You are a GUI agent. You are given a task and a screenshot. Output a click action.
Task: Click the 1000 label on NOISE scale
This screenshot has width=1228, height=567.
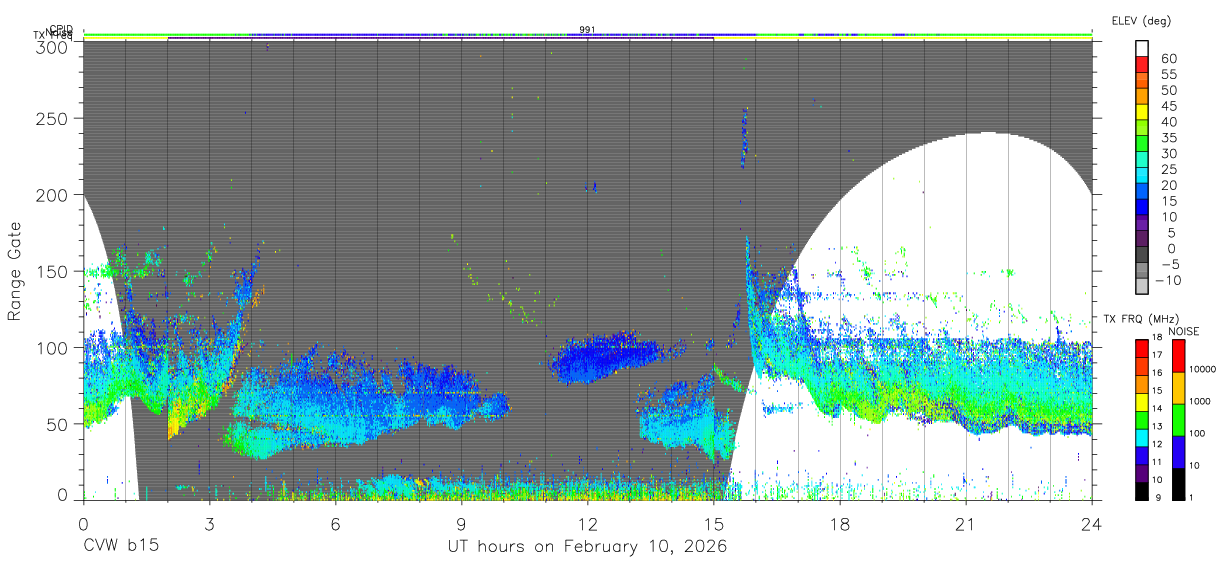(1200, 401)
